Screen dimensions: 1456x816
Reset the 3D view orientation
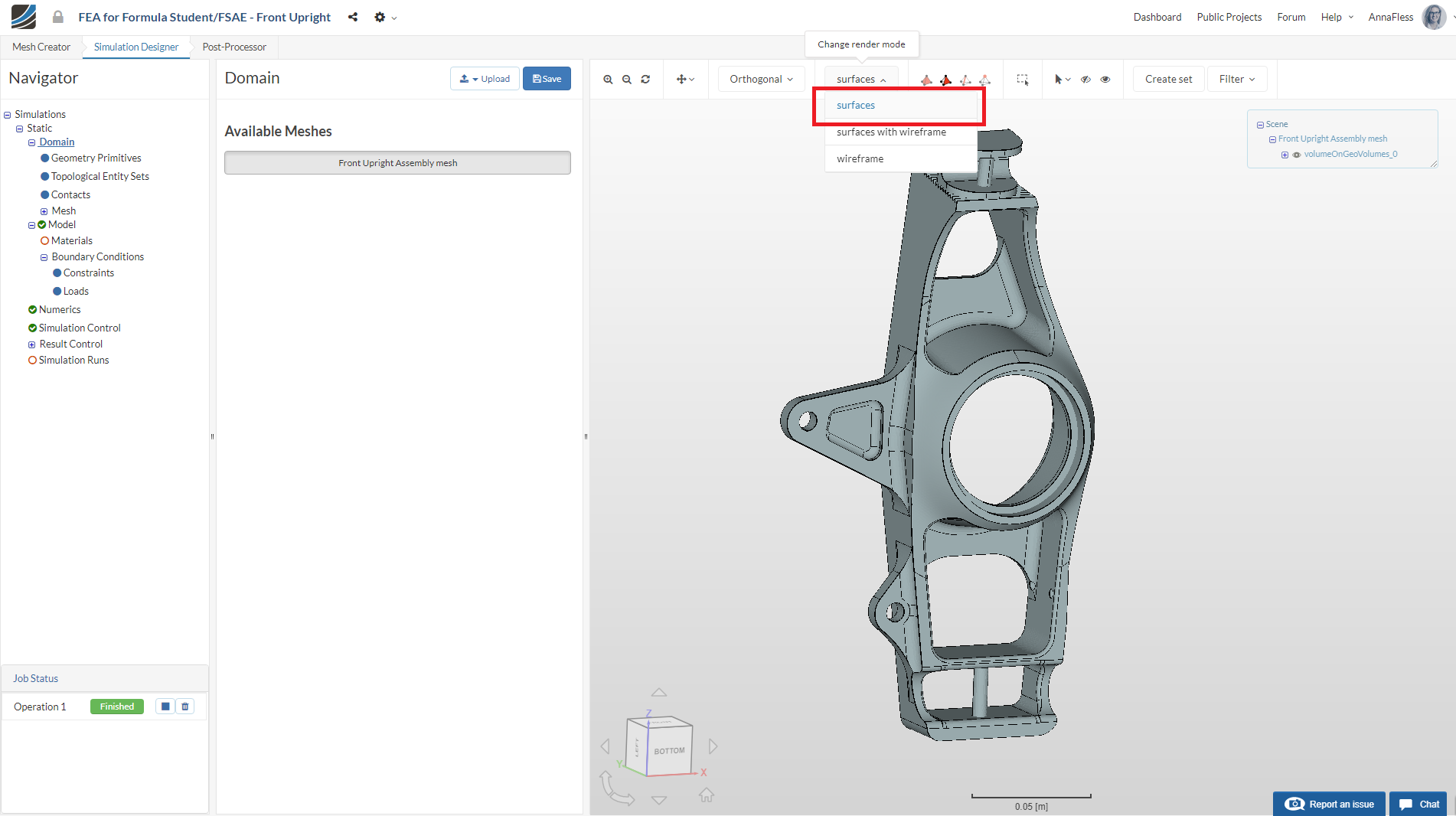tap(645, 79)
